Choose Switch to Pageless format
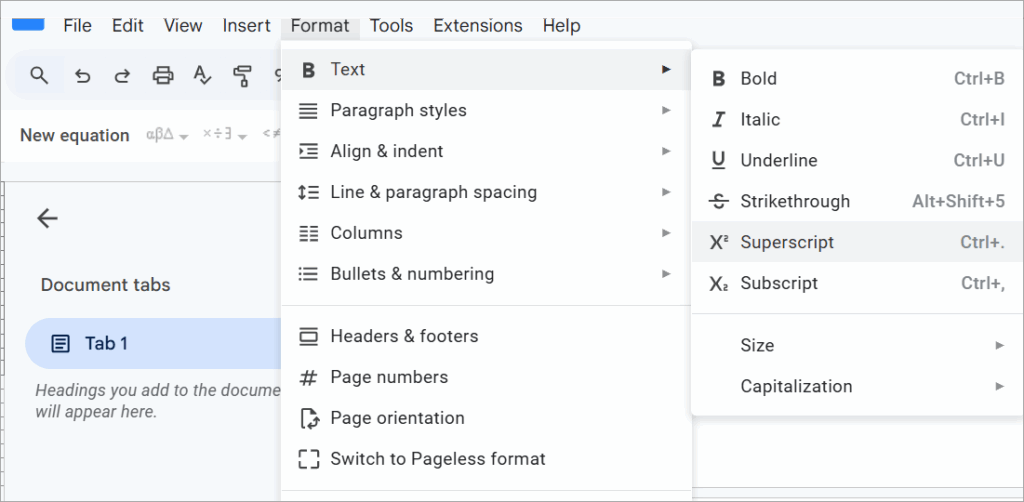 coord(437,459)
